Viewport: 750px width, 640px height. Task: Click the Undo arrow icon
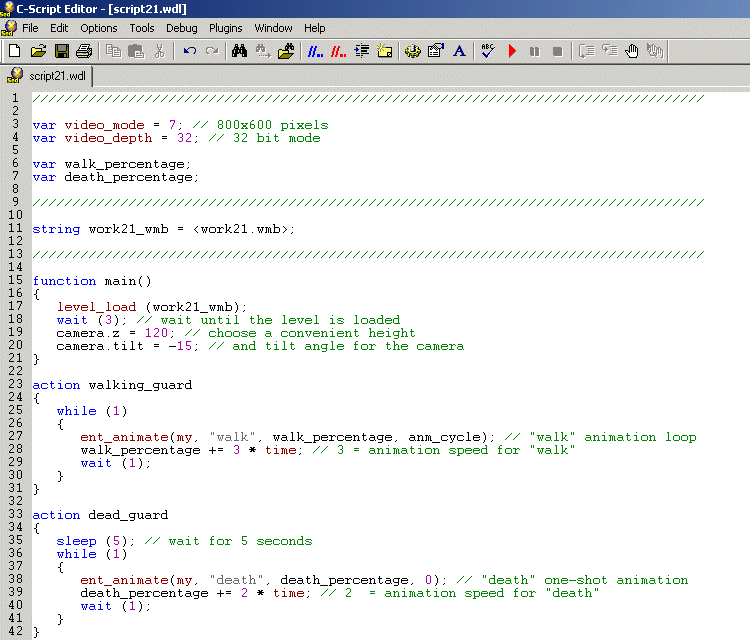pos(189,51)
